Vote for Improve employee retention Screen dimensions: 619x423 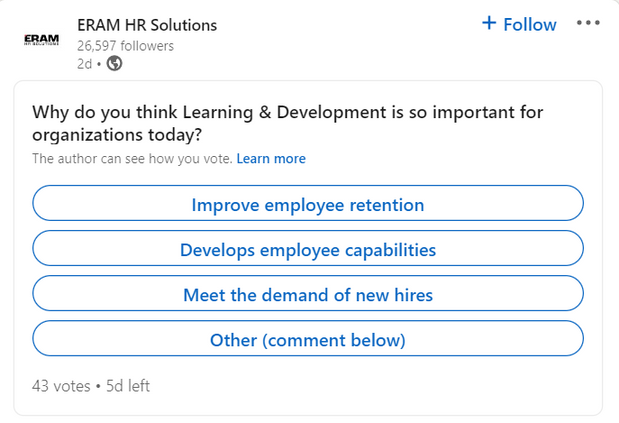click(x=308, y=203)
